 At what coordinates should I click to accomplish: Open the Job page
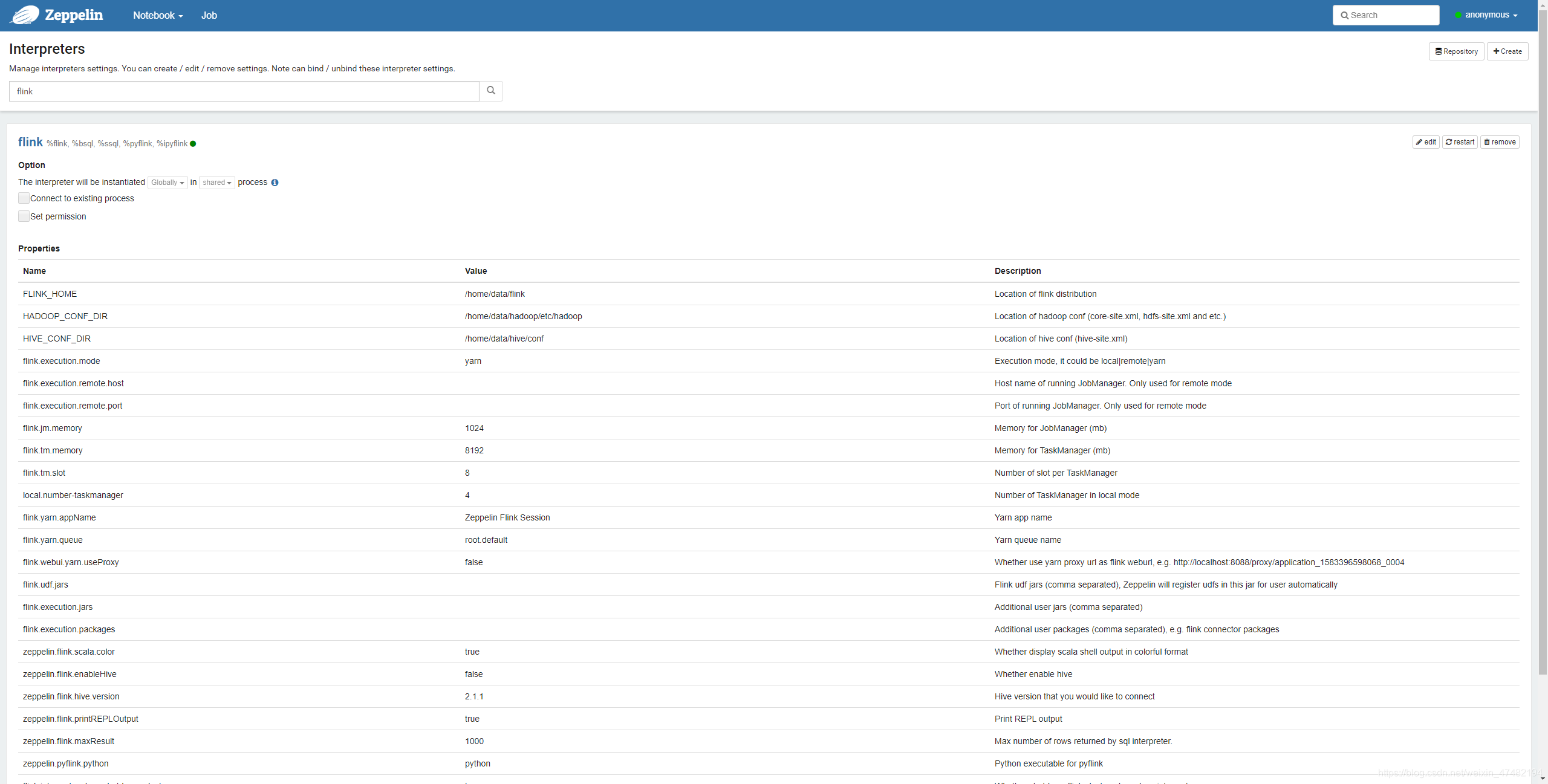tap(209, 15)
